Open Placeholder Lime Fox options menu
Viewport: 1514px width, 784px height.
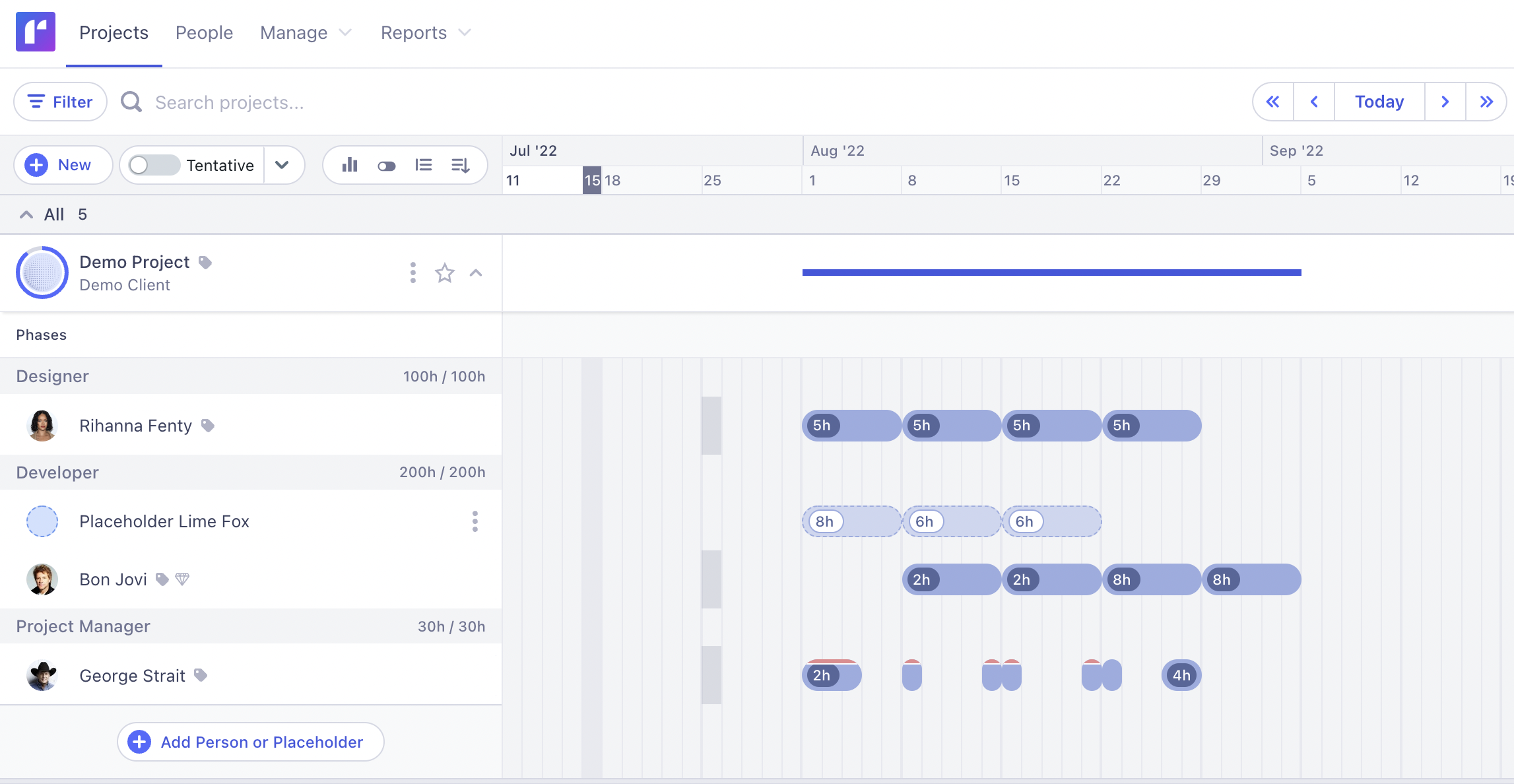point(475,521)
